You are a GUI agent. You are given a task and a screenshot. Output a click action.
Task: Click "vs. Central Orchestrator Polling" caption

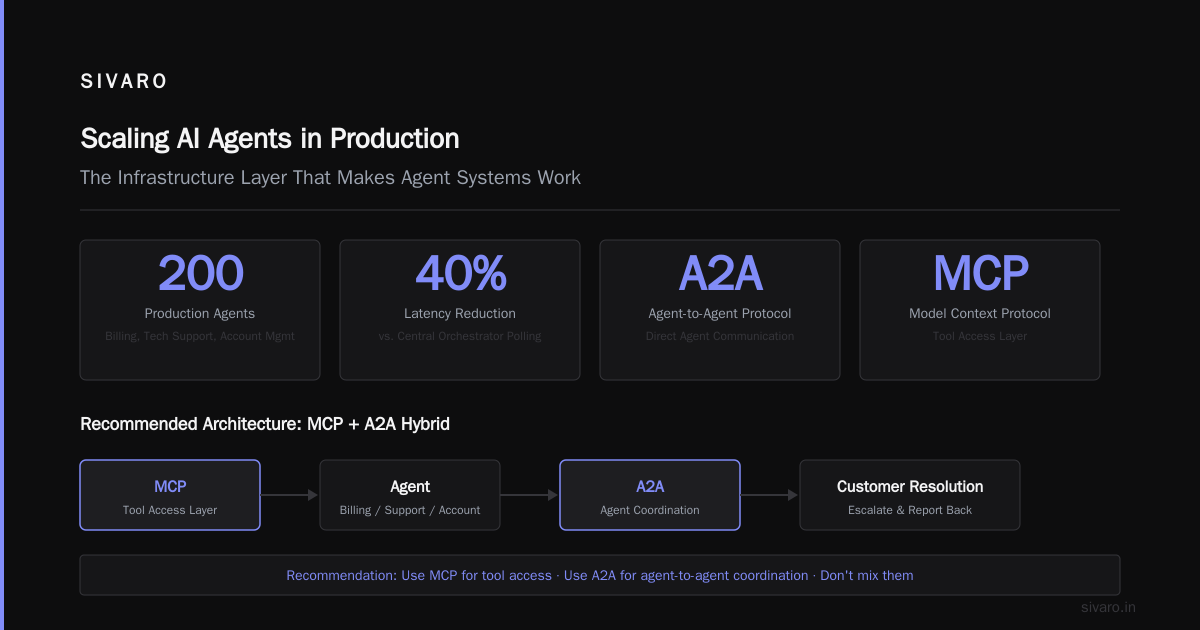(460, 336)
